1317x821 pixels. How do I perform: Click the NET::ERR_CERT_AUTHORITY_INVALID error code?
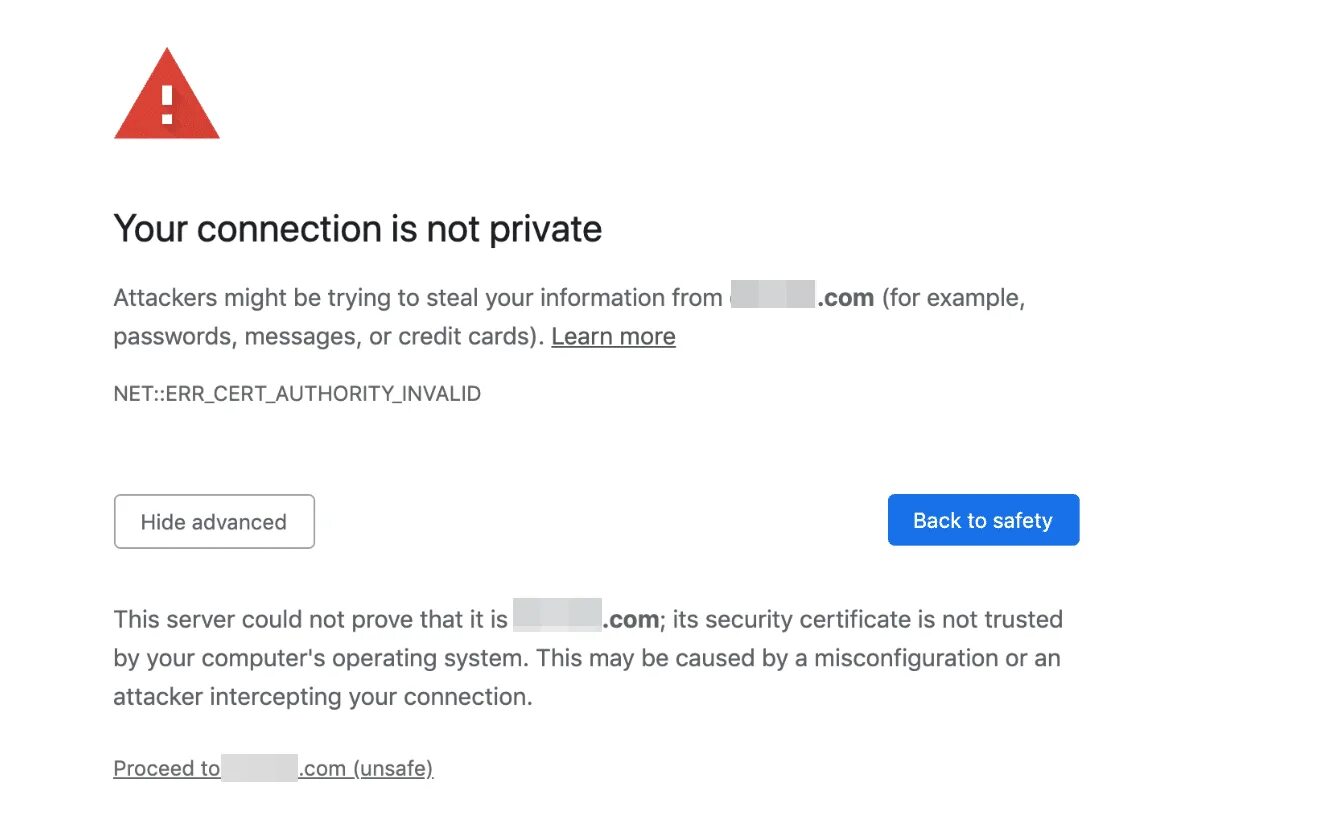[297, 394]
